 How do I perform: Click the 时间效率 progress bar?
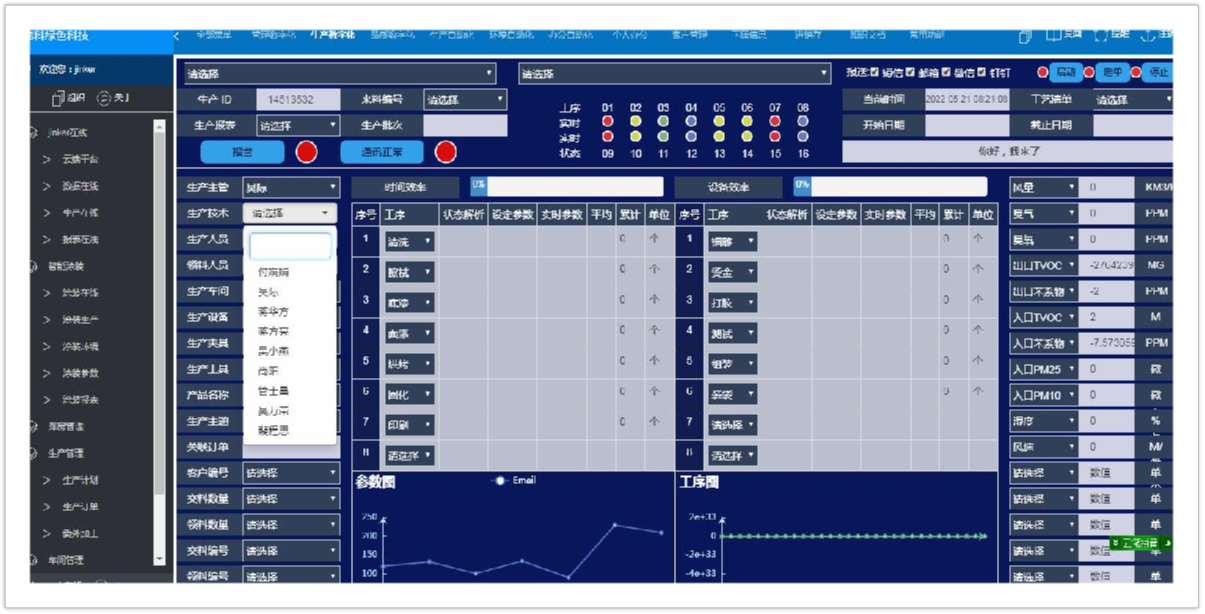click(566, 187)
